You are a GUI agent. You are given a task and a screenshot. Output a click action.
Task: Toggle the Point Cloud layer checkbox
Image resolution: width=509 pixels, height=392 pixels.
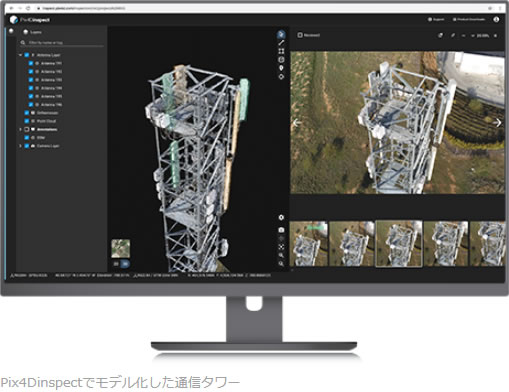[27, 121]
